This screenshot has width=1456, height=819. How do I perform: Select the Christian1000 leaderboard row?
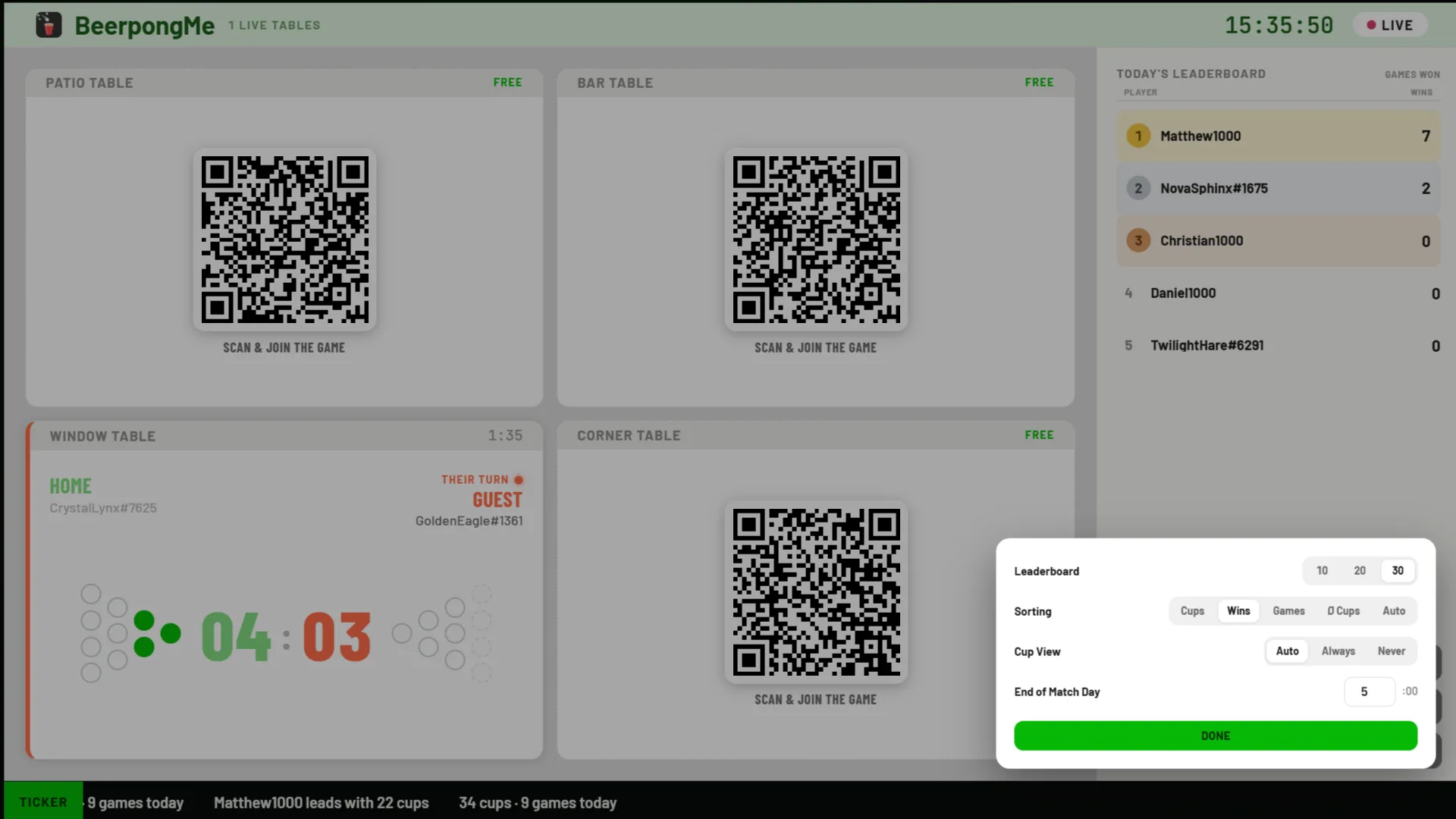(x=1278, y=240)
